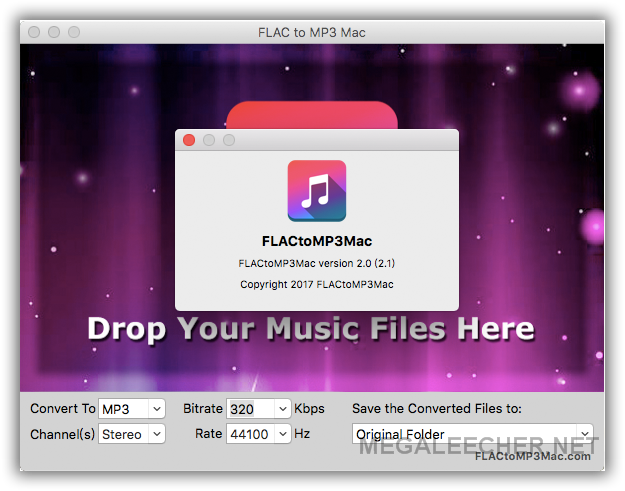This screenshot has height=491, width=625.
Task: Minimize the FLAC to MP3 Mac main window
Action: coord(54,32)
